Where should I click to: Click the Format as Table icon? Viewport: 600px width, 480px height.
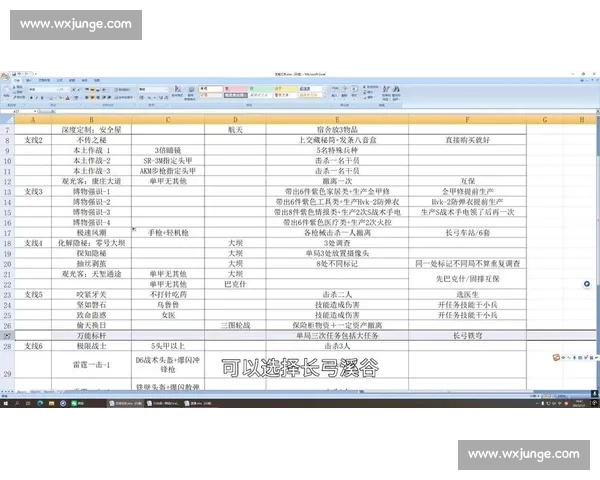tap(192, 92)
